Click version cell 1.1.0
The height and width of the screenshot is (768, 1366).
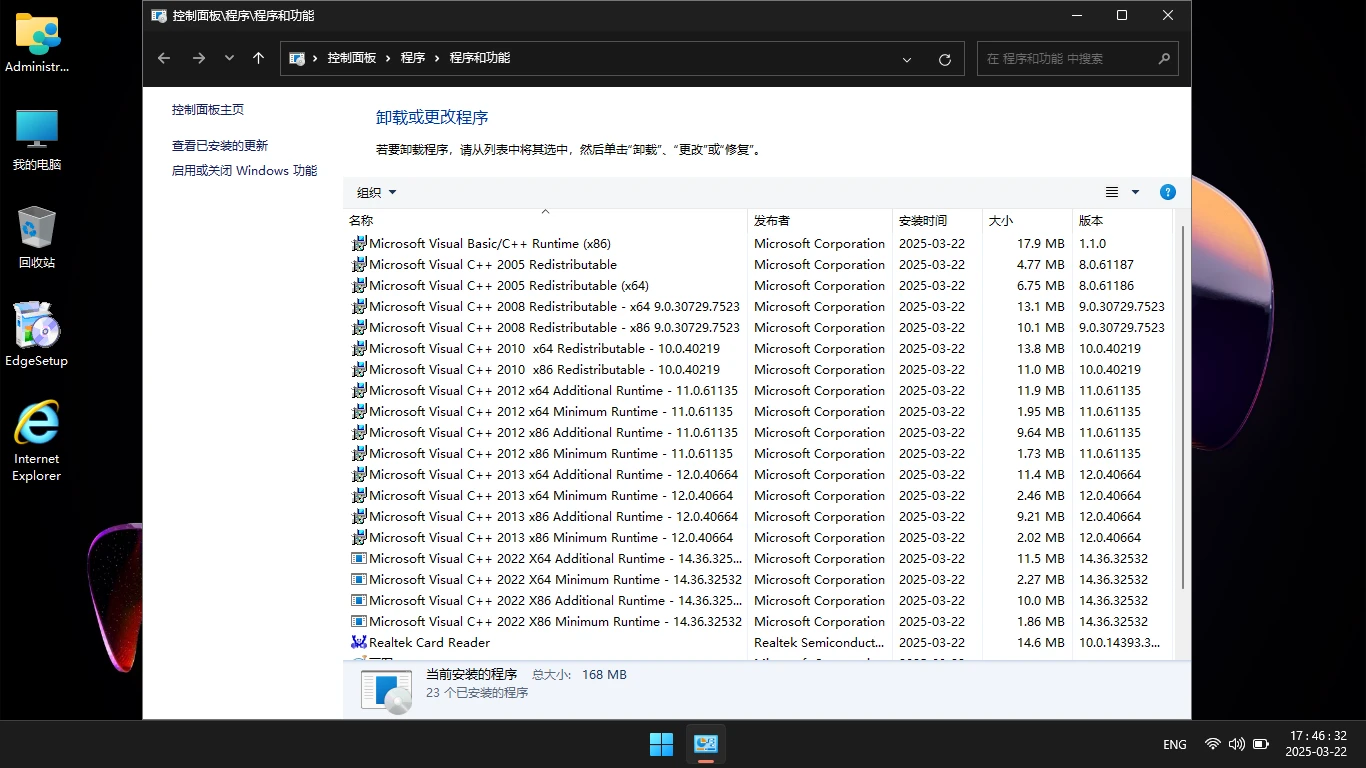point(1092,243)
